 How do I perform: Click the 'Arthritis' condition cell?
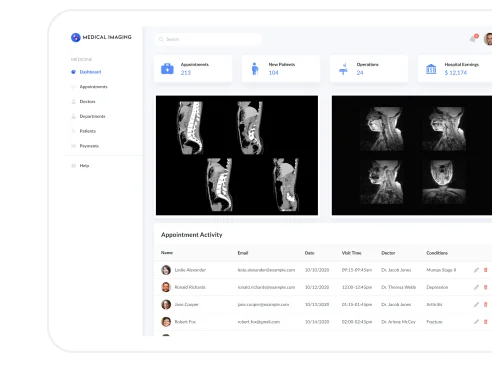pyautogui.click(x=434, y=304)
